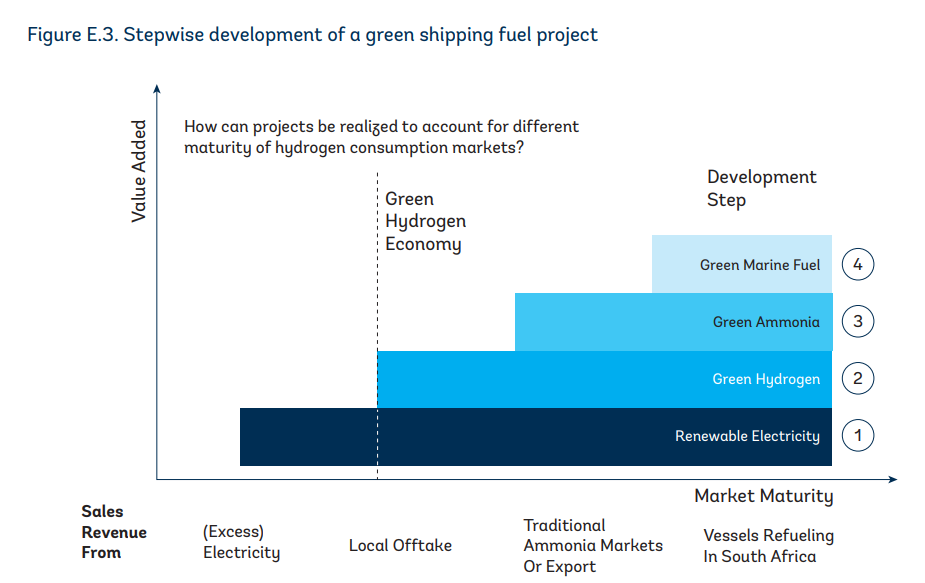Click the dark 'Renewable Electricity' bar
The height and width of the screenshot is (583, 925).
pos(536,437)
